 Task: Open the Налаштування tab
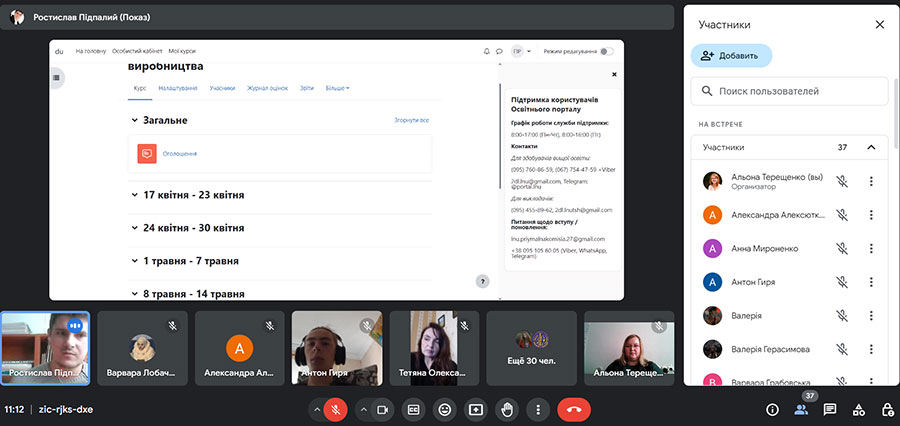pos(178,88)
